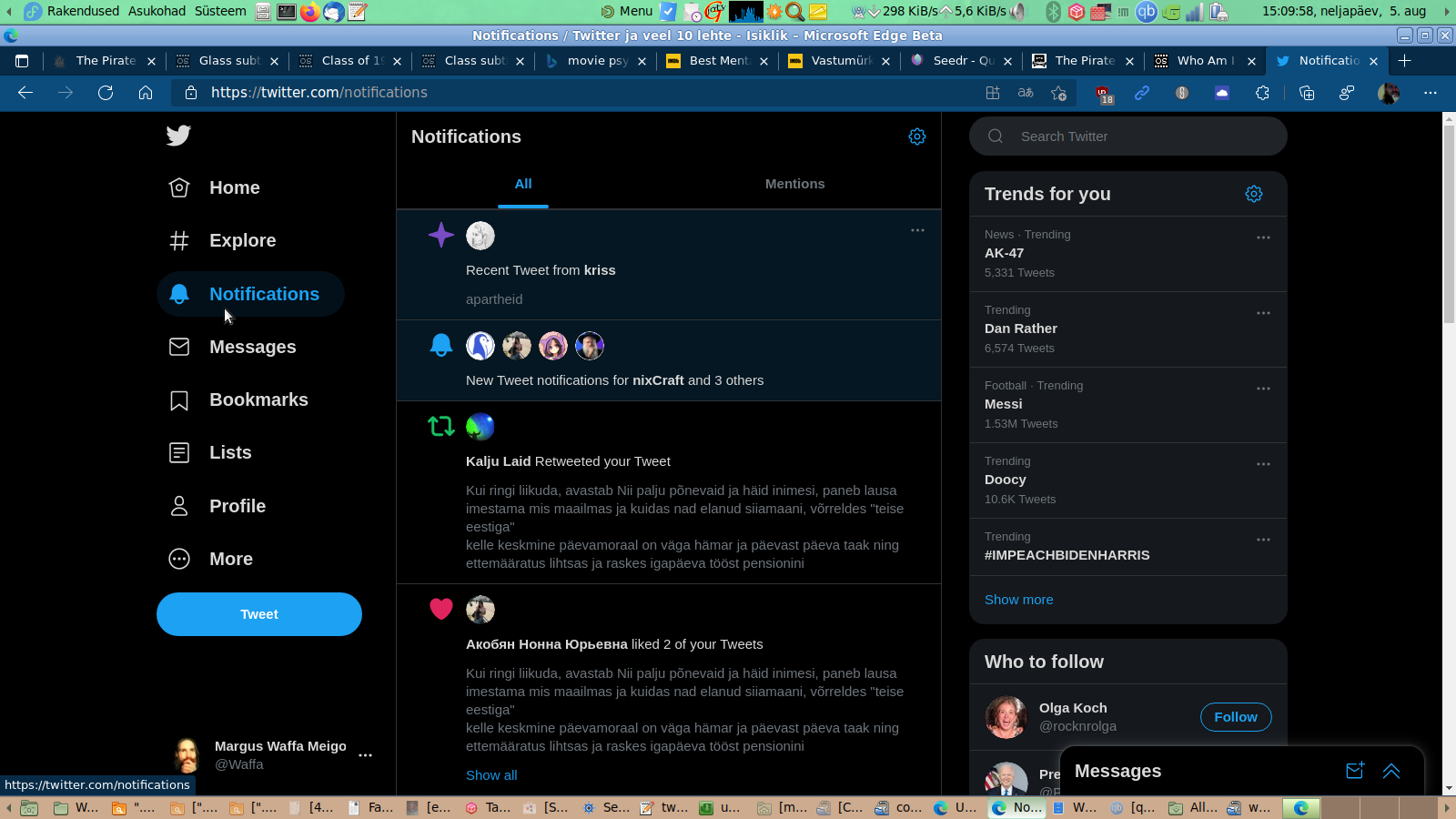This screenshot has width=1456, height=819.
Task: Open the AK-47 trending topic
Action: (x=1128, y=254)
